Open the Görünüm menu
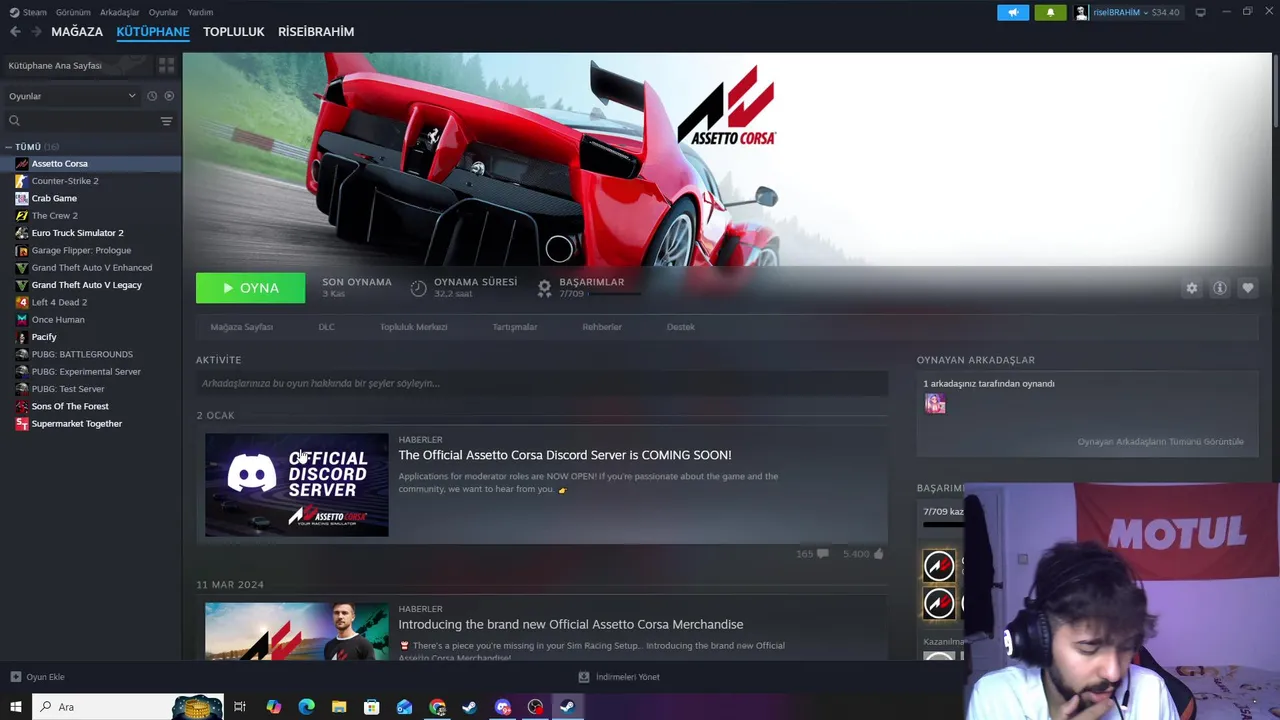 click(x=73, y=12)
